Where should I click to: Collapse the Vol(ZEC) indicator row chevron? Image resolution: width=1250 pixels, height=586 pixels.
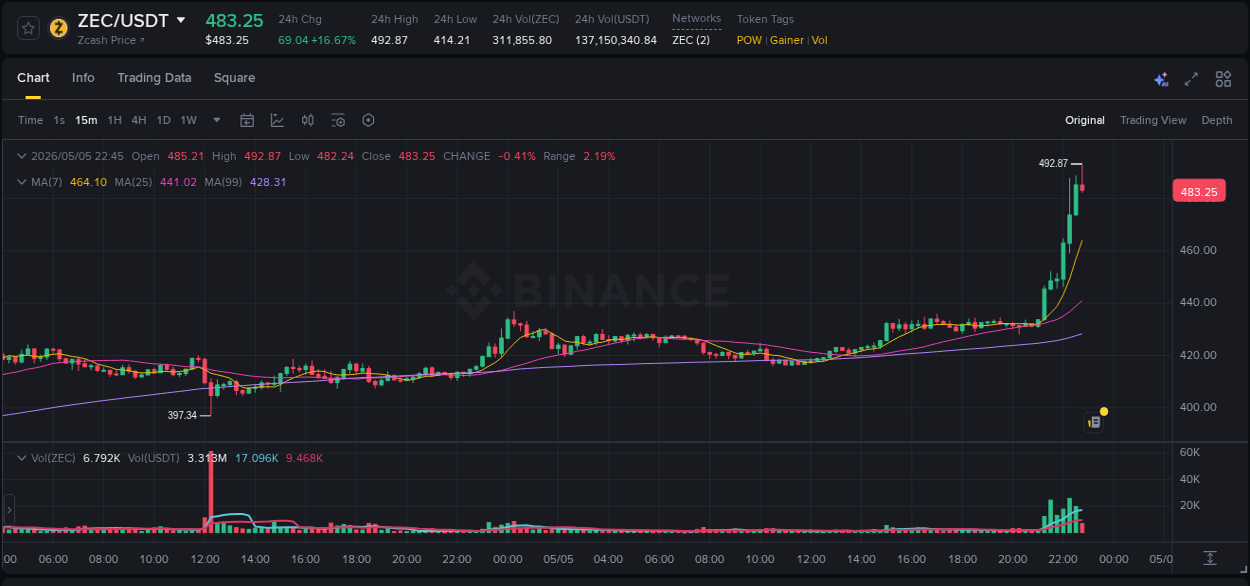click(21, 458)
